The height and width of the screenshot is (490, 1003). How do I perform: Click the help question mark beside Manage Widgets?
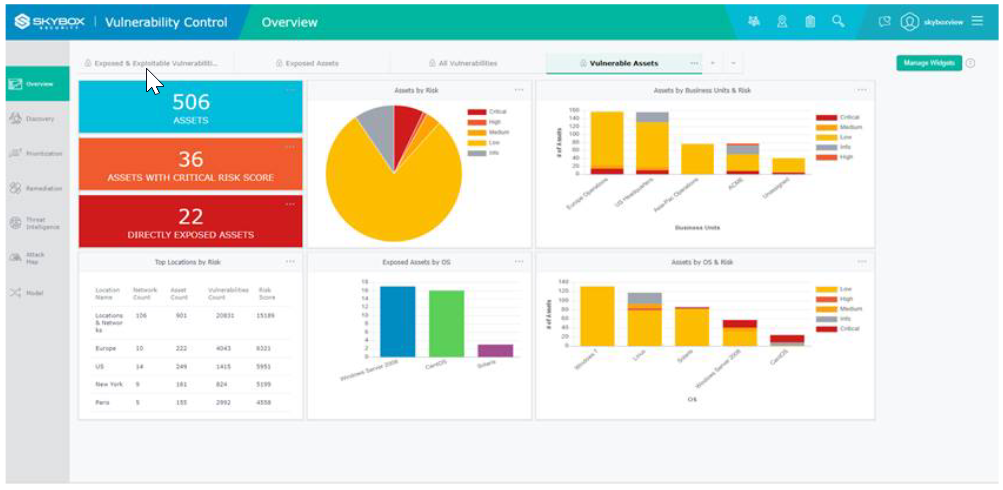[971, 63]
